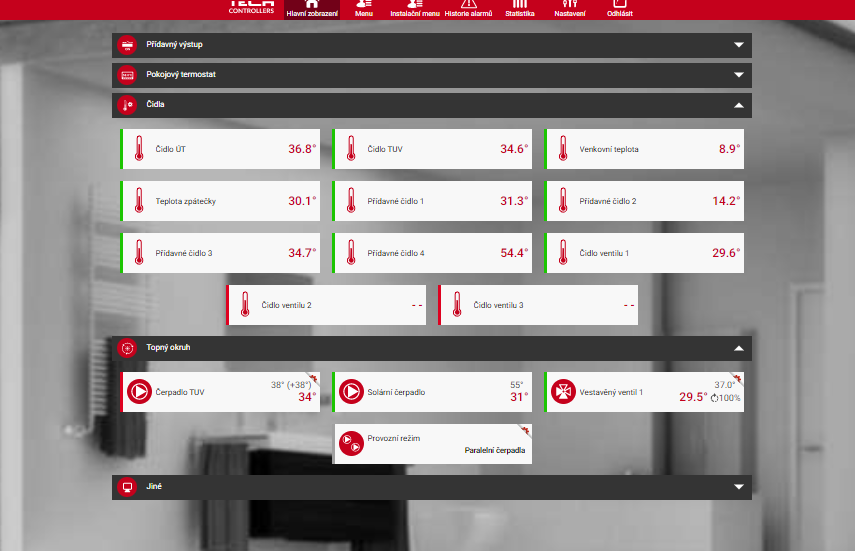Open settings wrench on Čerpadlo TUV tile

pos(314,378)
